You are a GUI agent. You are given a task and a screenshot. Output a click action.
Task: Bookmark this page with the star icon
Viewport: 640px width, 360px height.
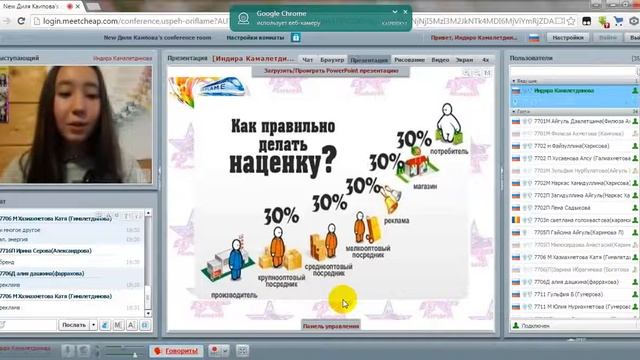click(571, 21)
